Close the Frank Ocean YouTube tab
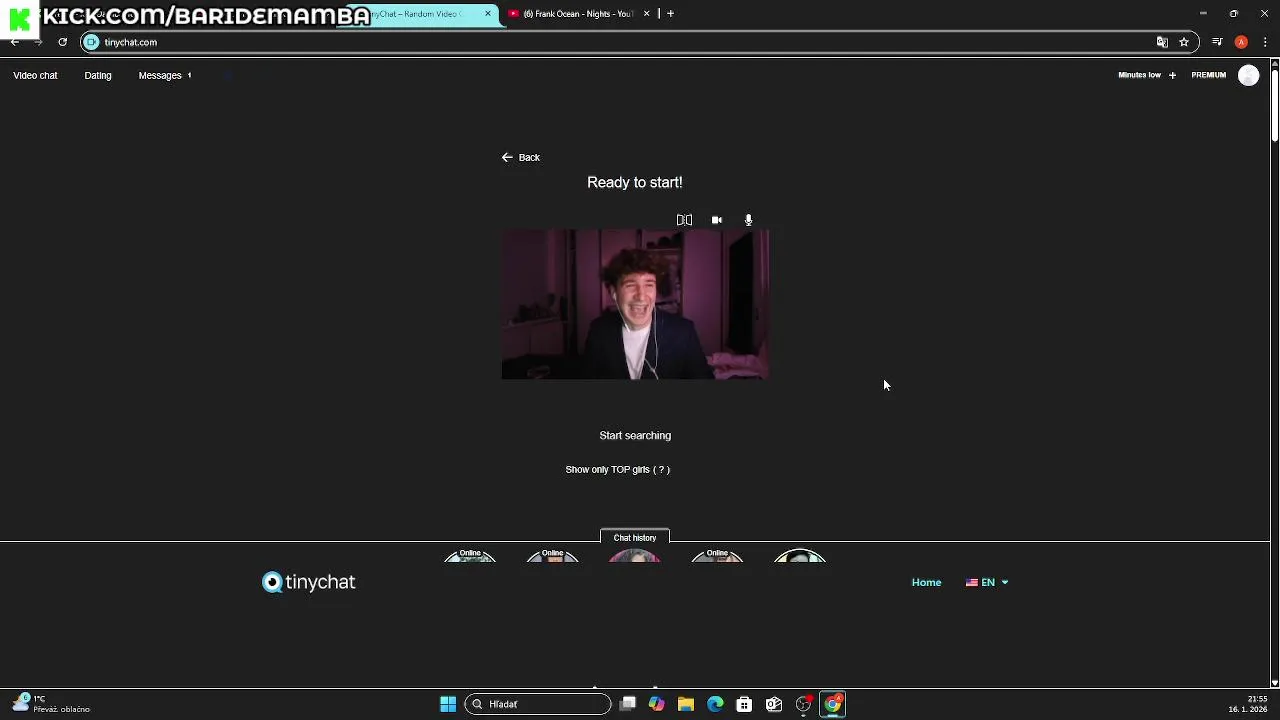This screenshot has height=720, width=1280. click(x=646, y=14)
